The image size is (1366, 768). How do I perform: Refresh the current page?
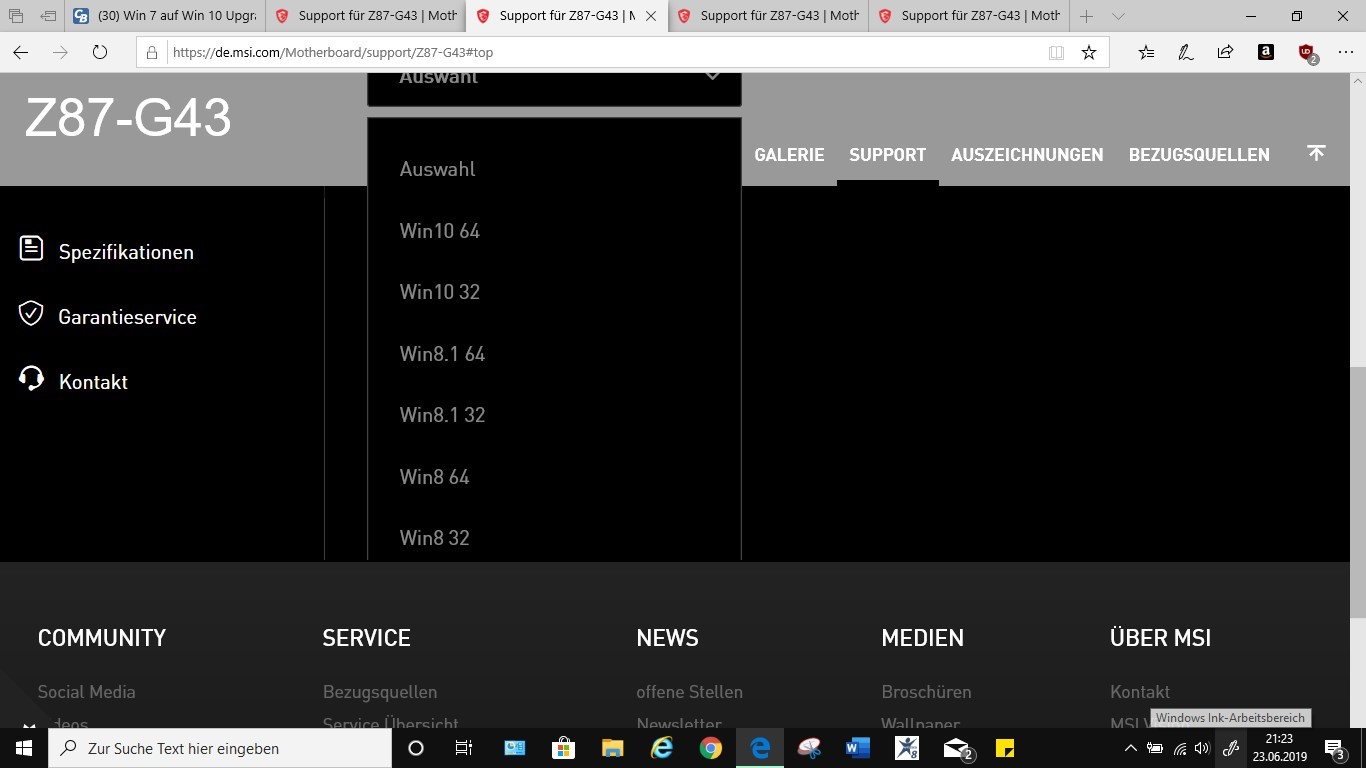point(100,53)
